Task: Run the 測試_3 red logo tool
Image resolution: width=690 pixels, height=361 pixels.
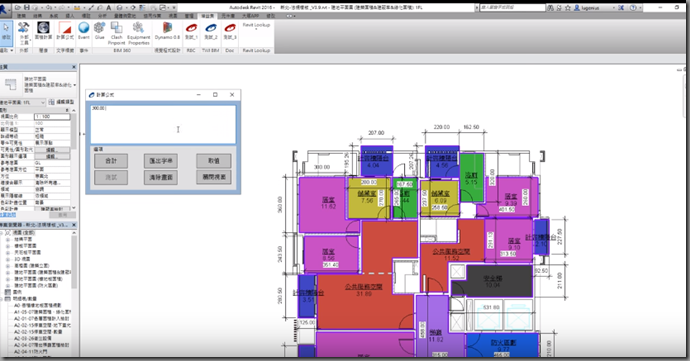Action: click(x=230, y=31)
